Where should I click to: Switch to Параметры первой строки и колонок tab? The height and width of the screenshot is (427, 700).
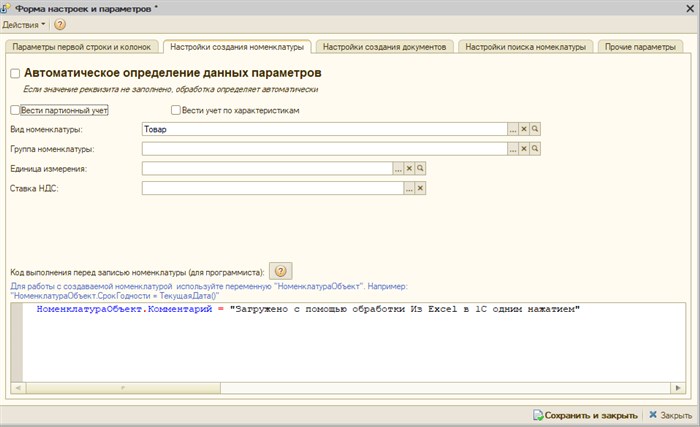(82, 47)
